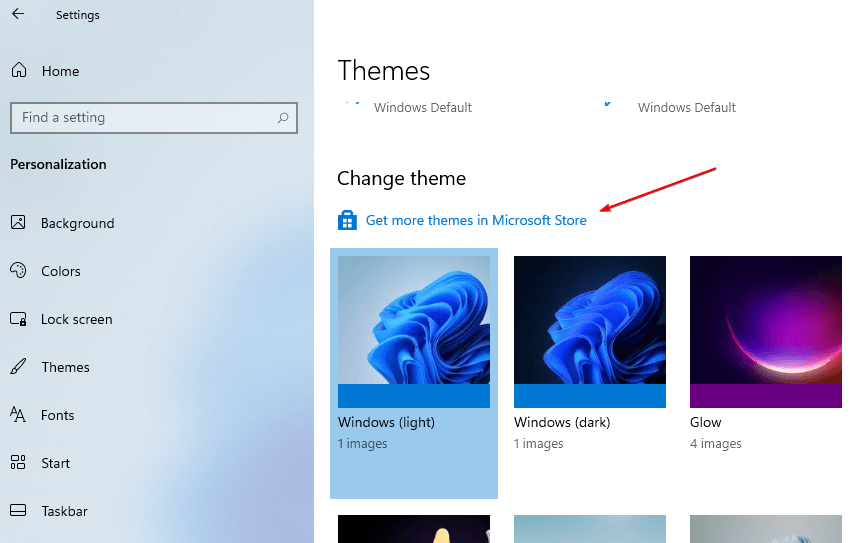Click the Change theme heading
This screenshot has height=543, width=862.
401,179
